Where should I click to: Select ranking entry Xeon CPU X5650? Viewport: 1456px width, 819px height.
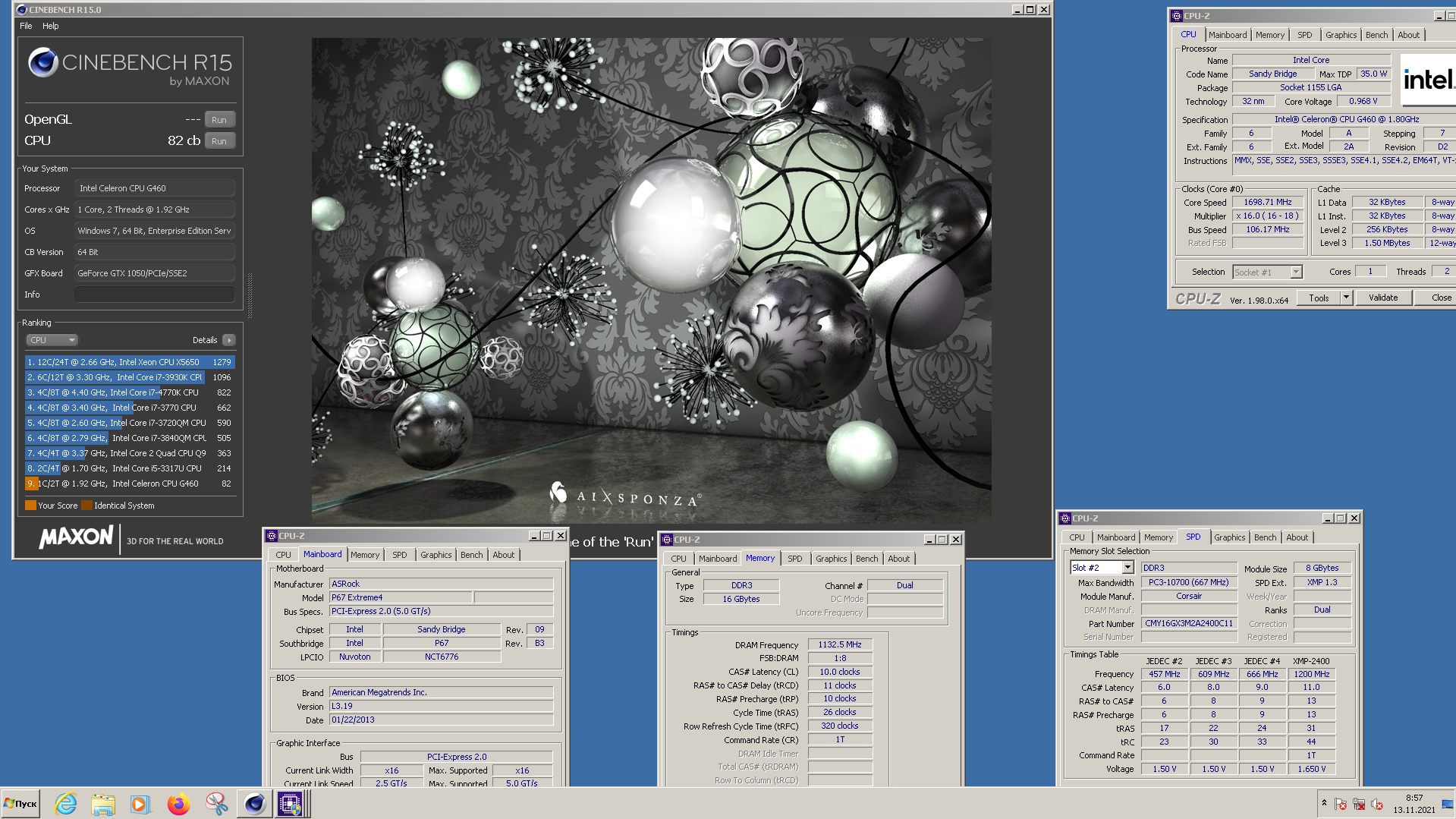coord(130,362)
